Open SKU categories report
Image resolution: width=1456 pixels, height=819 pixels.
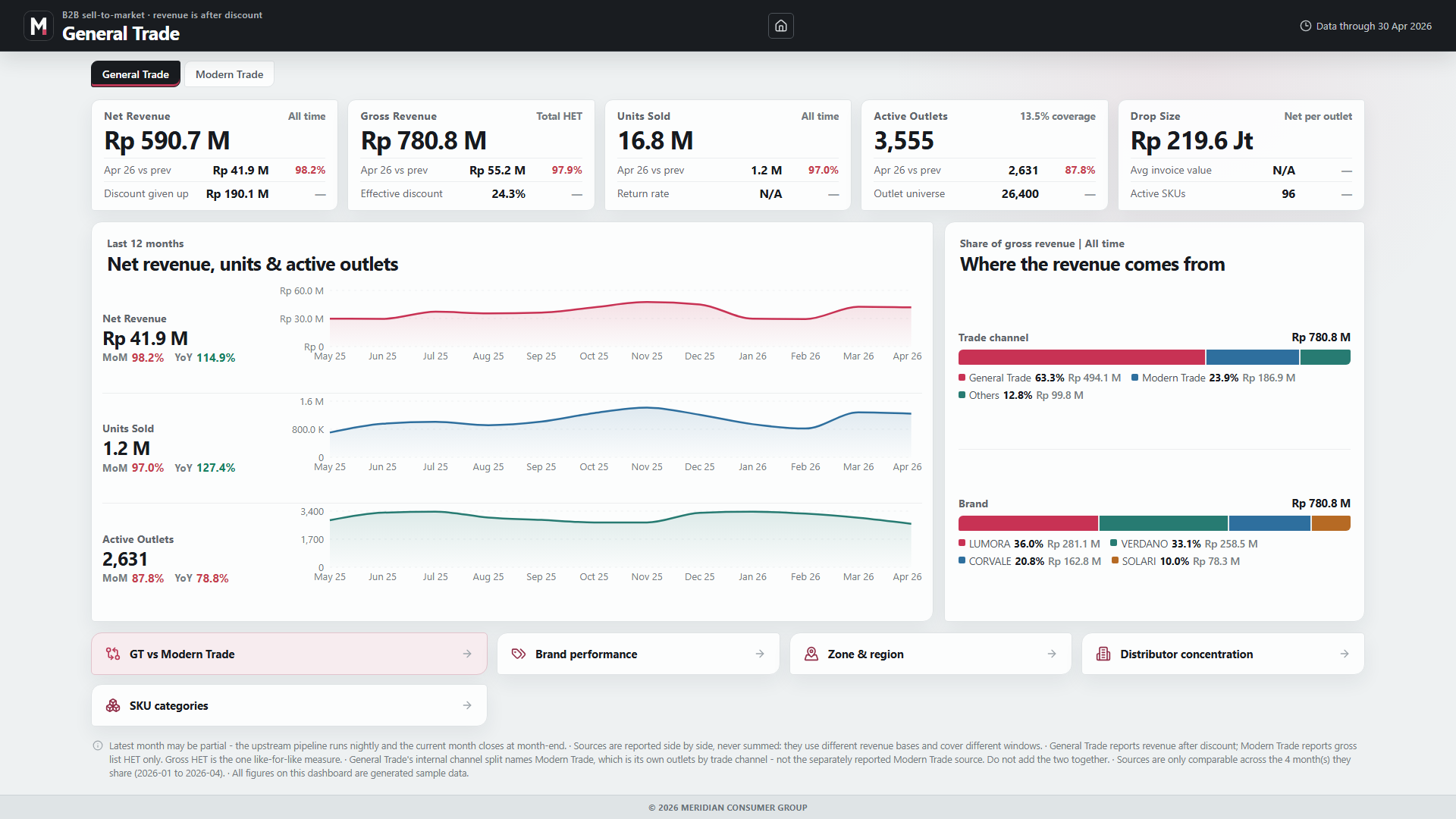click(289, 705)
